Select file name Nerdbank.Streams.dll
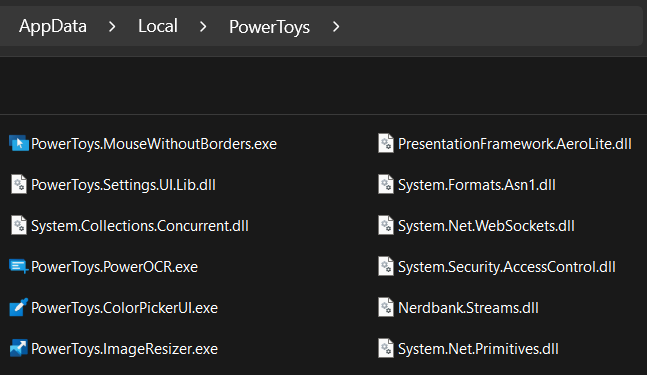Viewport: 647px width, 375px height. coord(468,308)
